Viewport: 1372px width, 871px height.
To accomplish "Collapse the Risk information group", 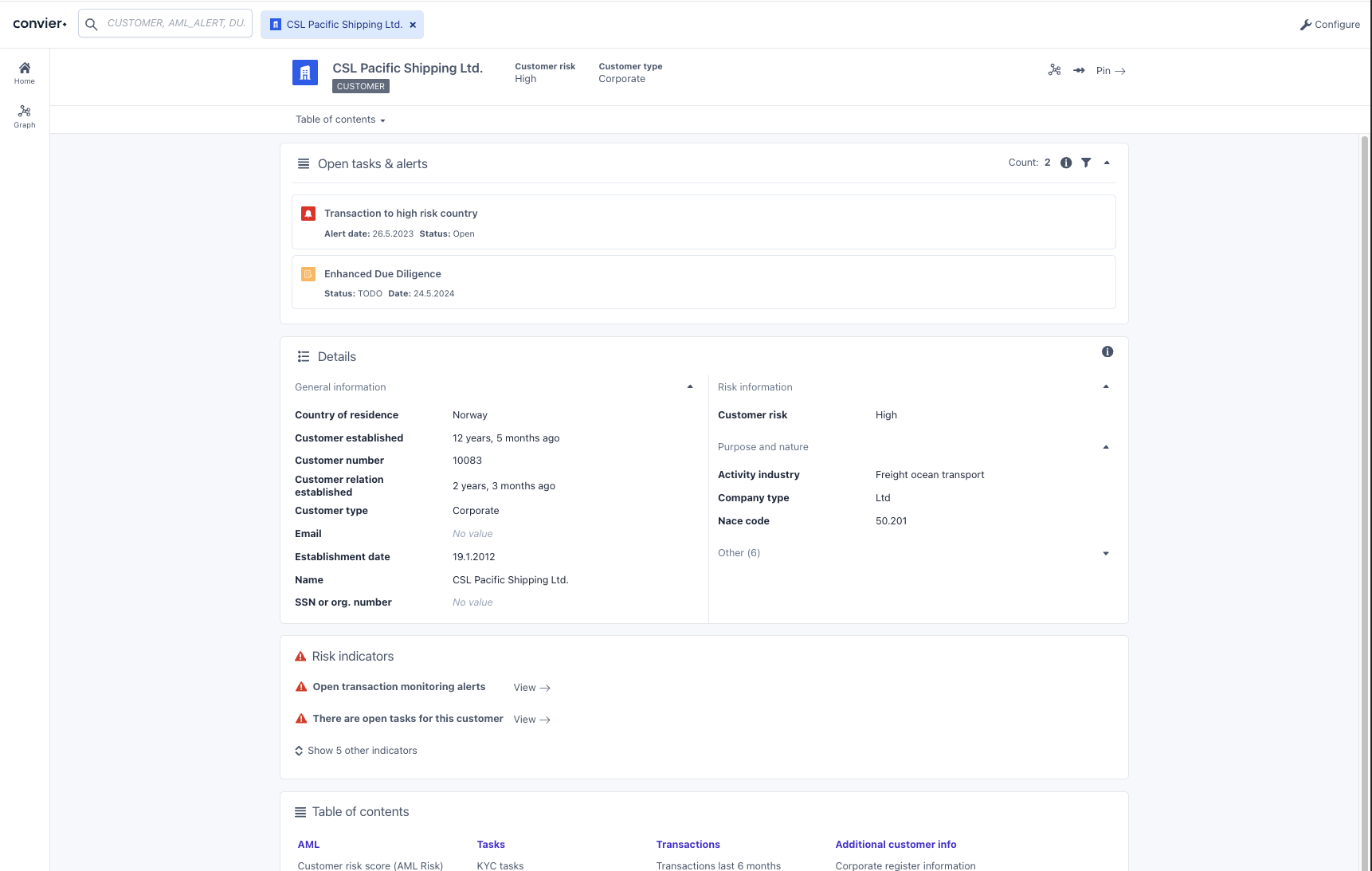I will (1106, 386).
